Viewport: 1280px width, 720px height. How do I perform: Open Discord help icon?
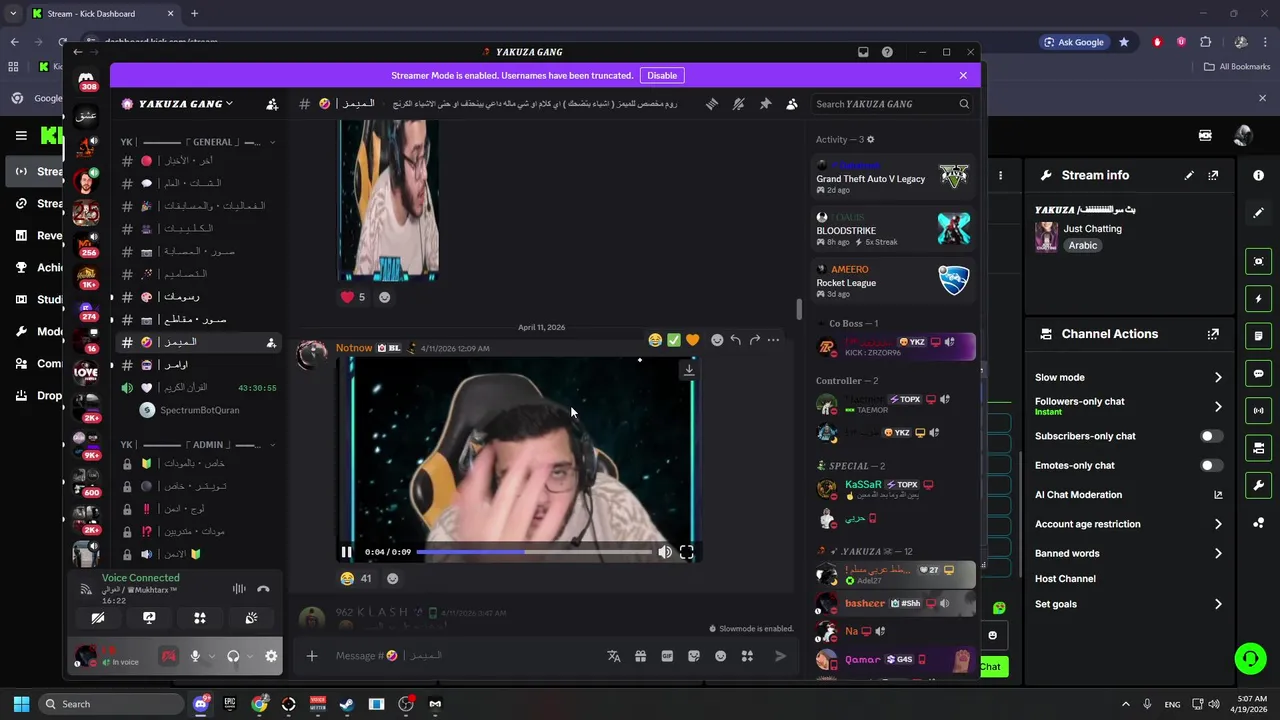887,52
